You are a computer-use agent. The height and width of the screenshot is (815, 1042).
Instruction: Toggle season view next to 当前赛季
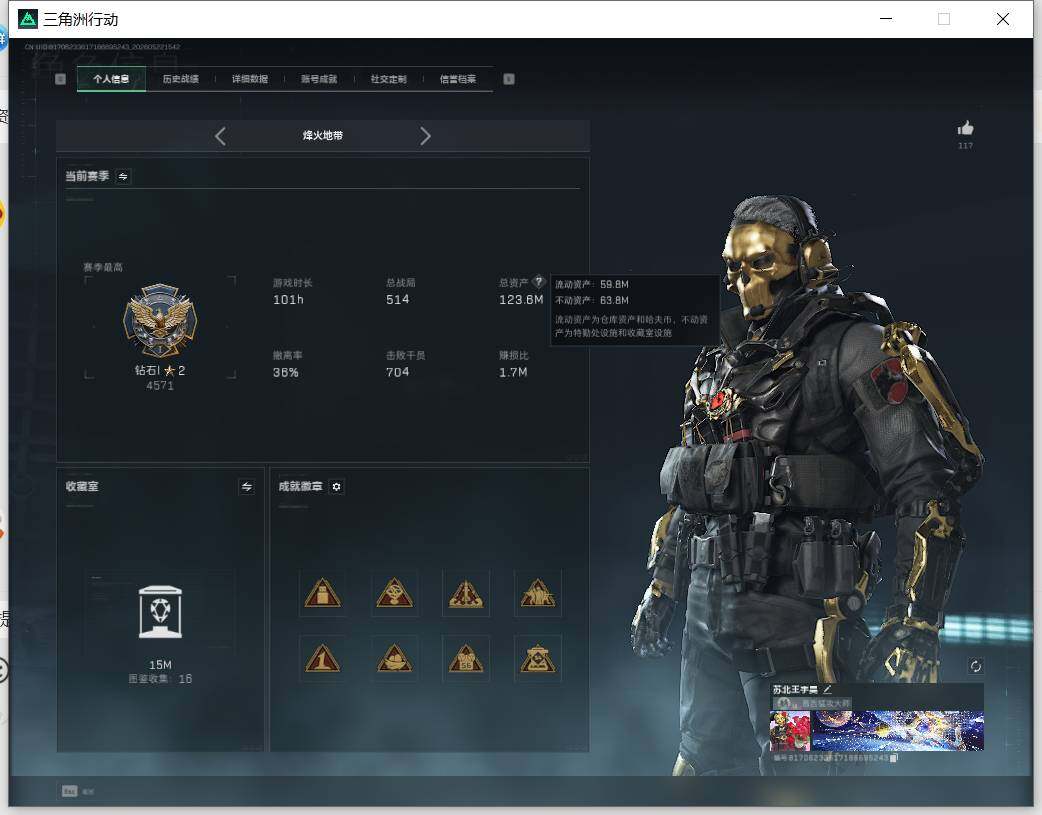pyautogui.click(x=123, y=176)
